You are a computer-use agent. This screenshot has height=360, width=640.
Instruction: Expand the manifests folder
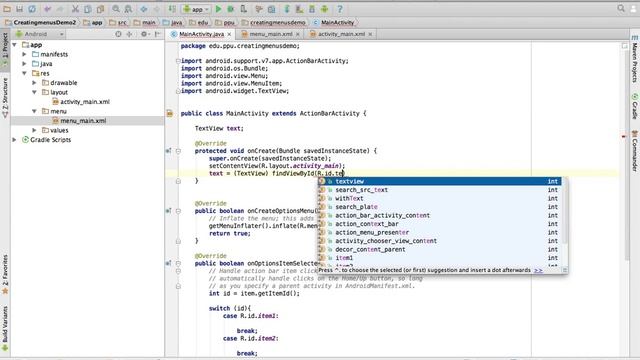pos(24,54)
